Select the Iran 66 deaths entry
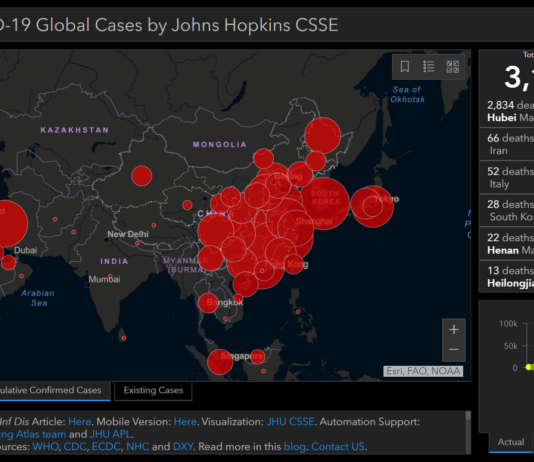Viewport: 534px width, 462px height. tap(507, 144)
